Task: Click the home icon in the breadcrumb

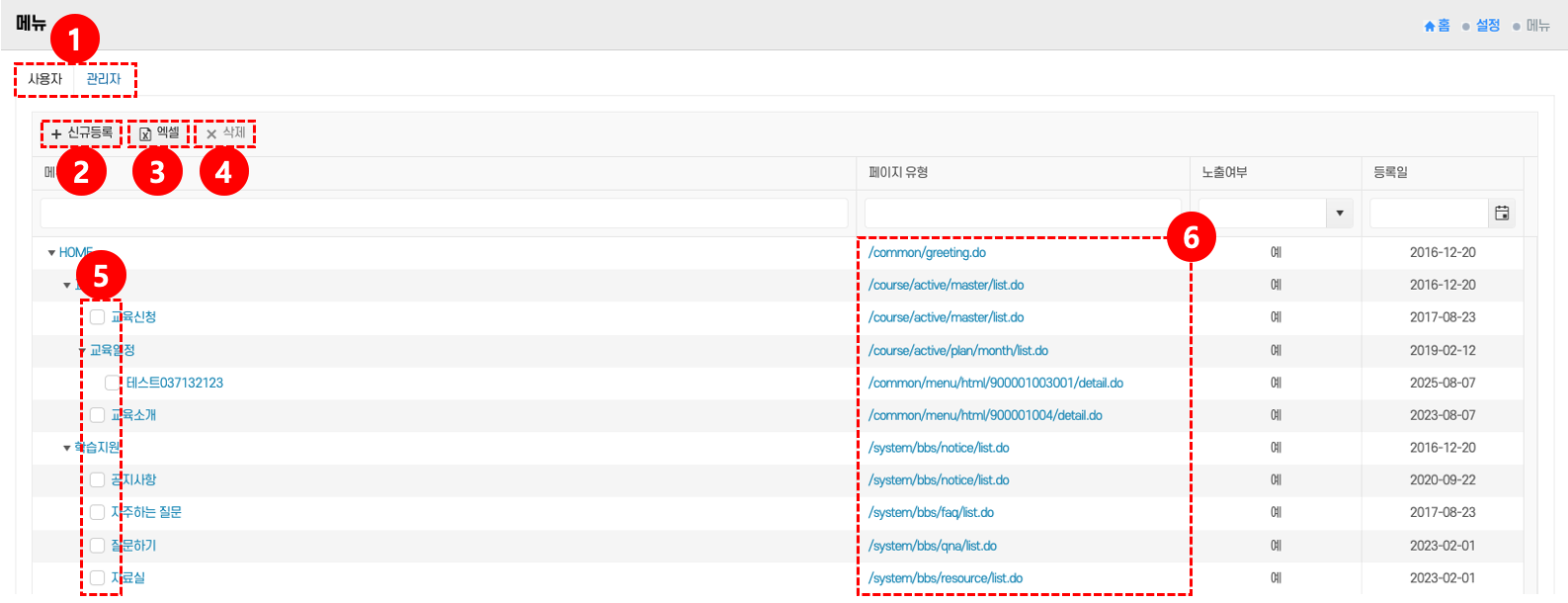Action: (1430, 27)
